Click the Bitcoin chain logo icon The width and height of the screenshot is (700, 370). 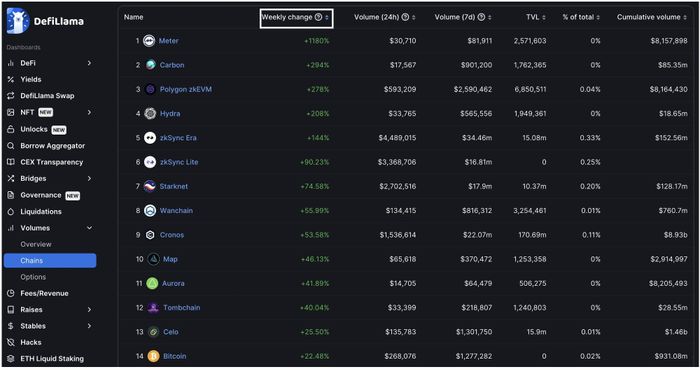point(154,356)
